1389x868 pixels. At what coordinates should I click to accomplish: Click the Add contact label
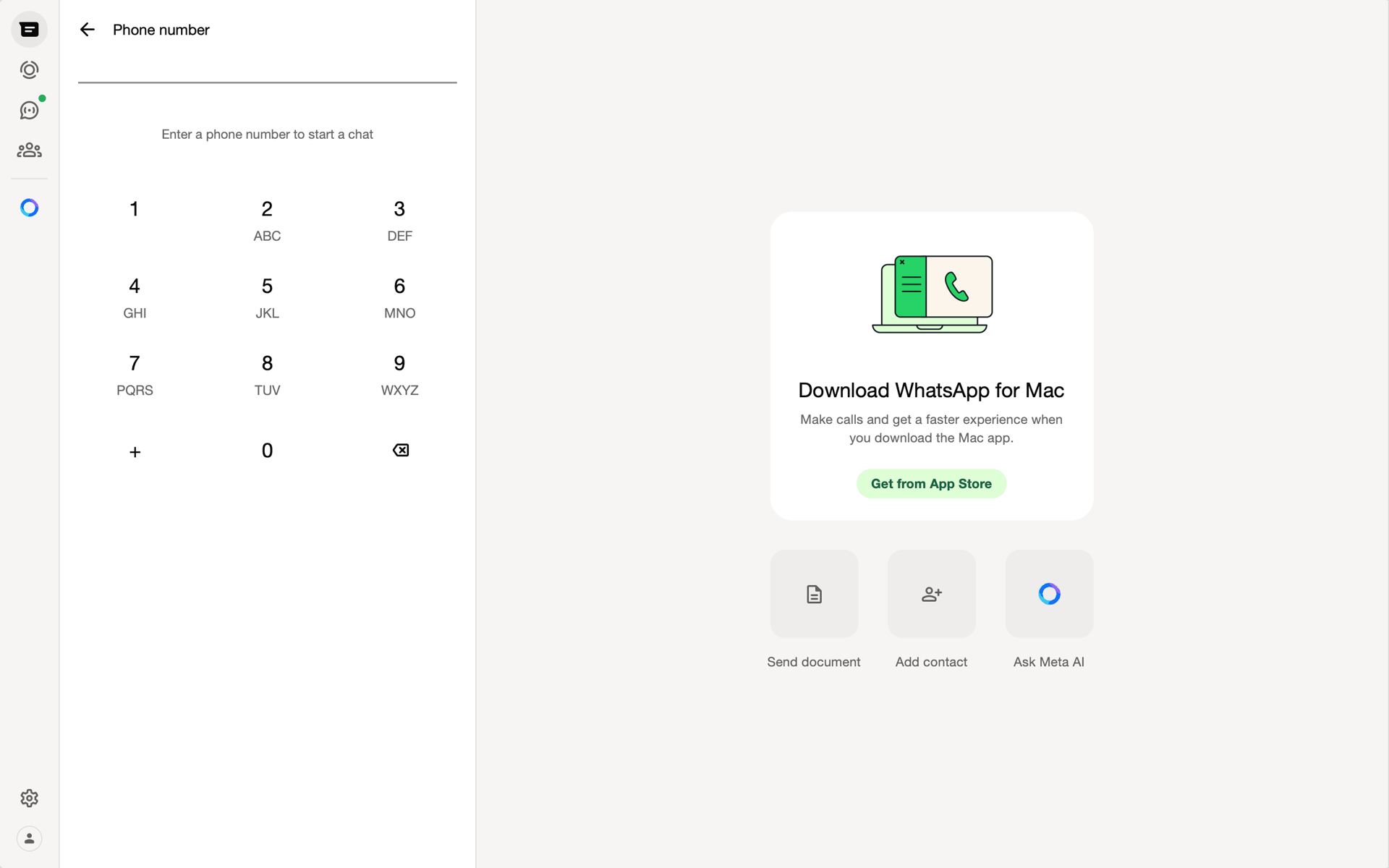931,662
